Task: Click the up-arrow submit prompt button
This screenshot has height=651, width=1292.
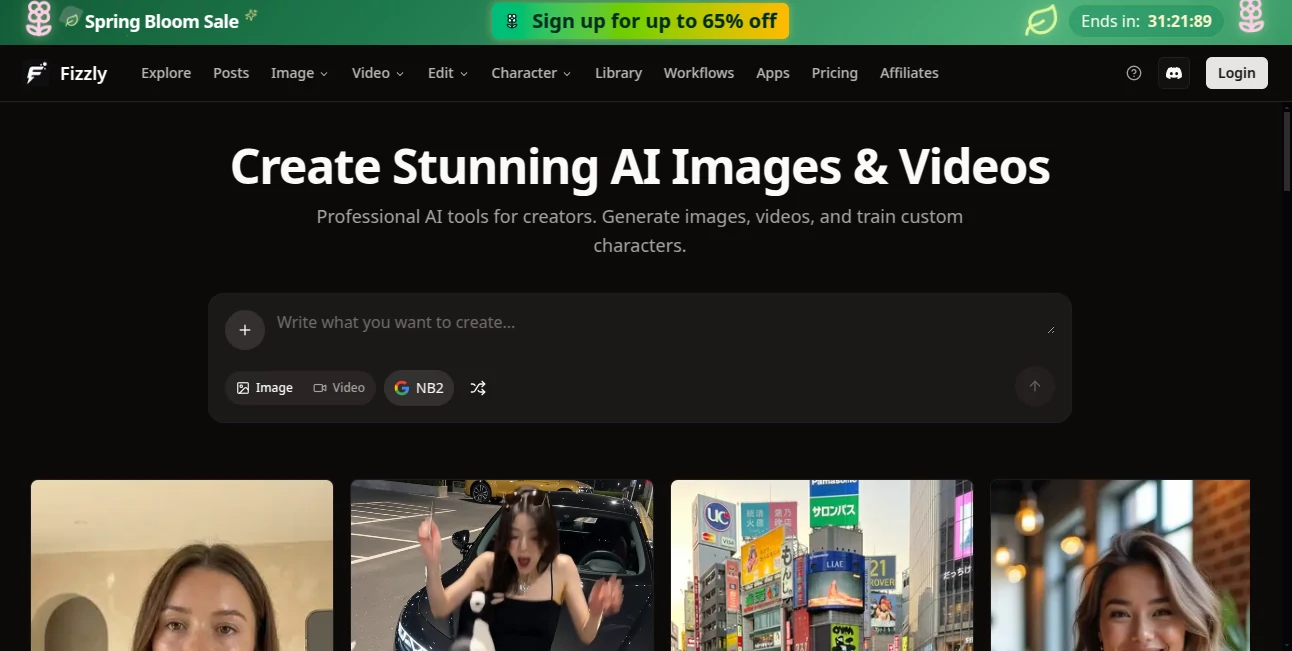Action: coord(1035,386)
